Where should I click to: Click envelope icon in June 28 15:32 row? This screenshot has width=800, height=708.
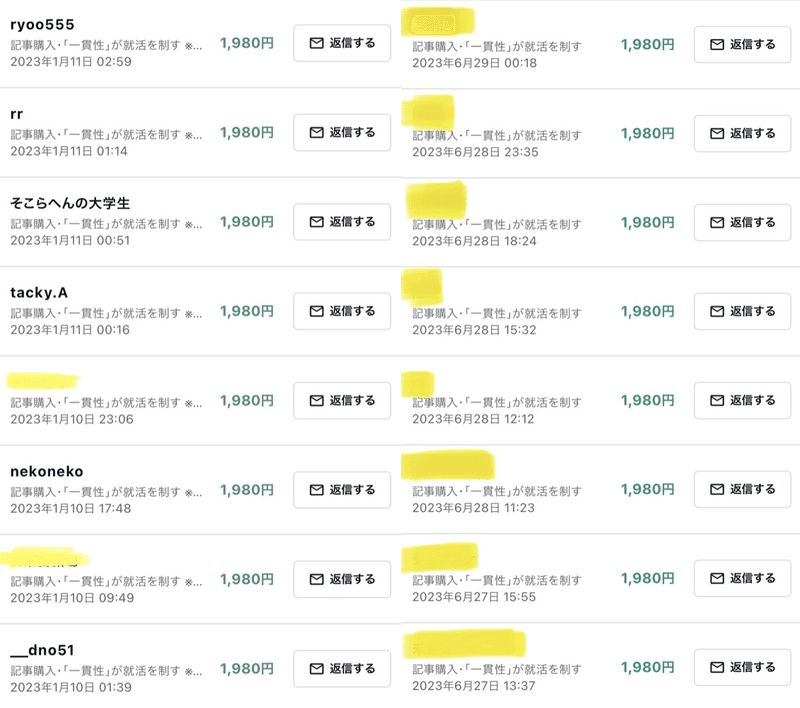(717, 312)
